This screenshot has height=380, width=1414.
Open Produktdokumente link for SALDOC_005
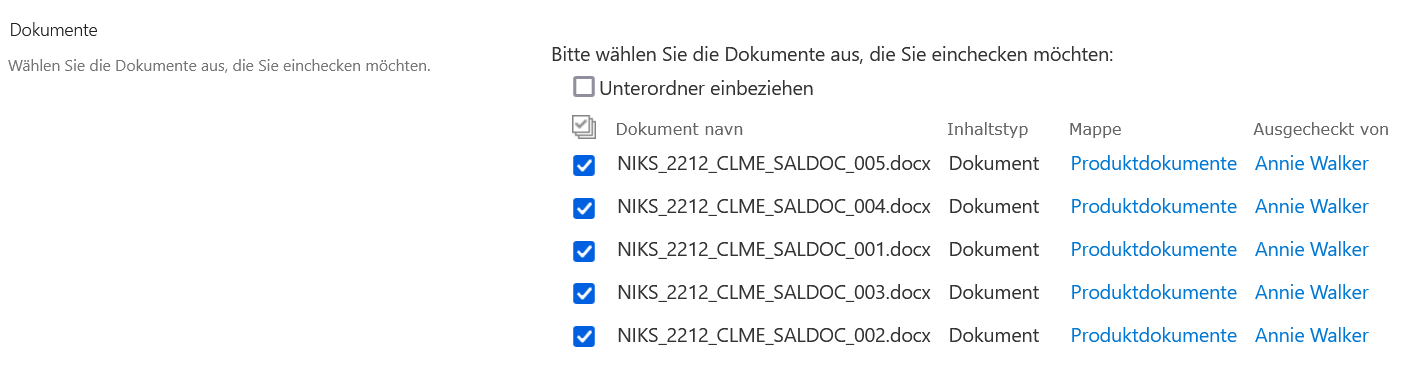1153,164
